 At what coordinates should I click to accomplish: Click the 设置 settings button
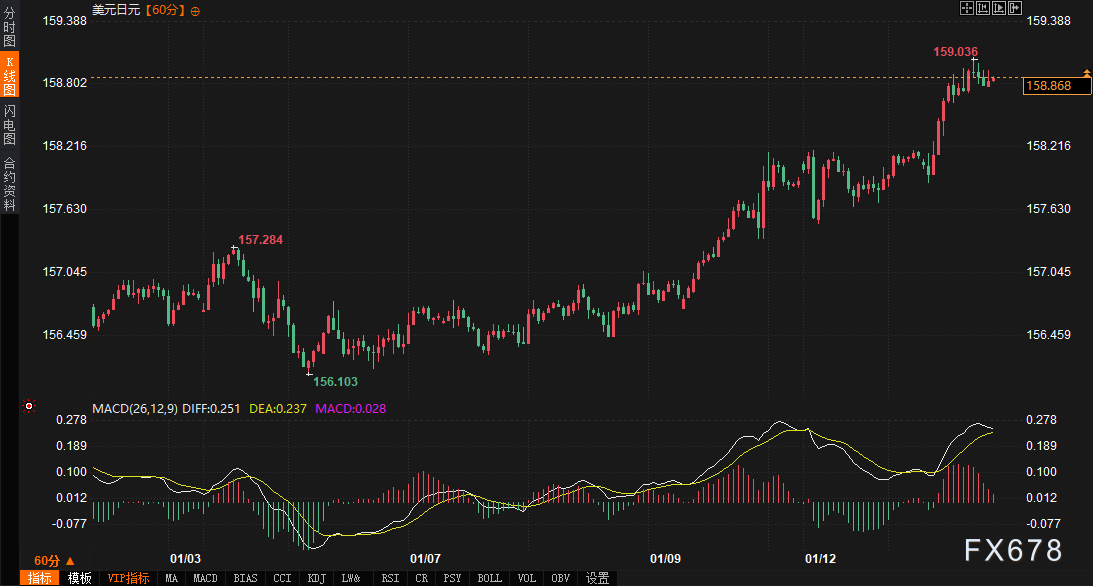(x=597, y=578)
